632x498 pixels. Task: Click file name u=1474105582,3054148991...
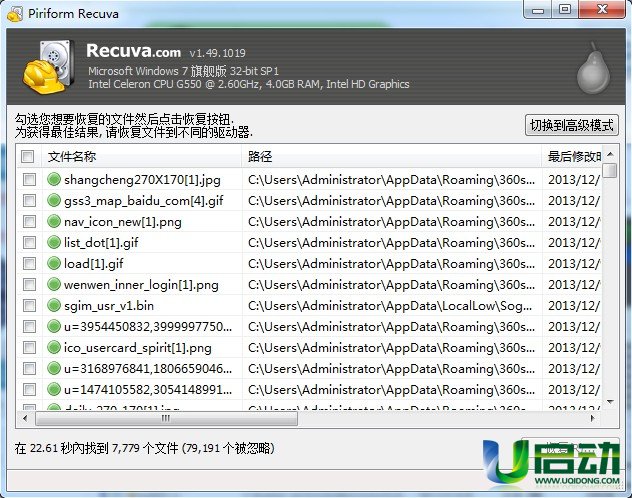click(148, 390)
